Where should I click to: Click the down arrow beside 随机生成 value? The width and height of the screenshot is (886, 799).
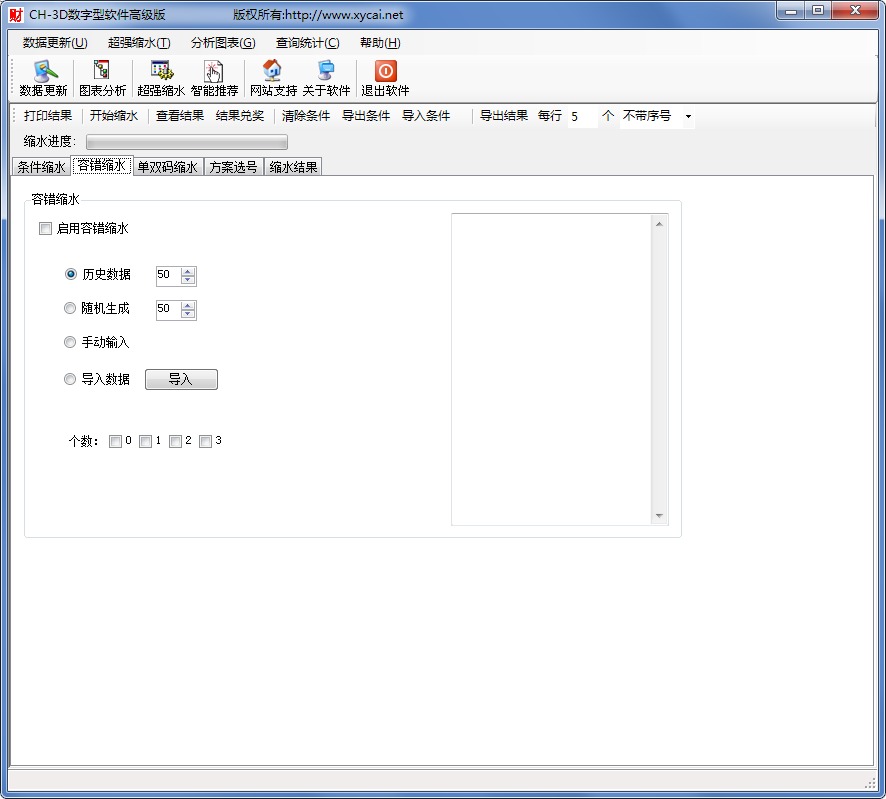tap(189, 314)
